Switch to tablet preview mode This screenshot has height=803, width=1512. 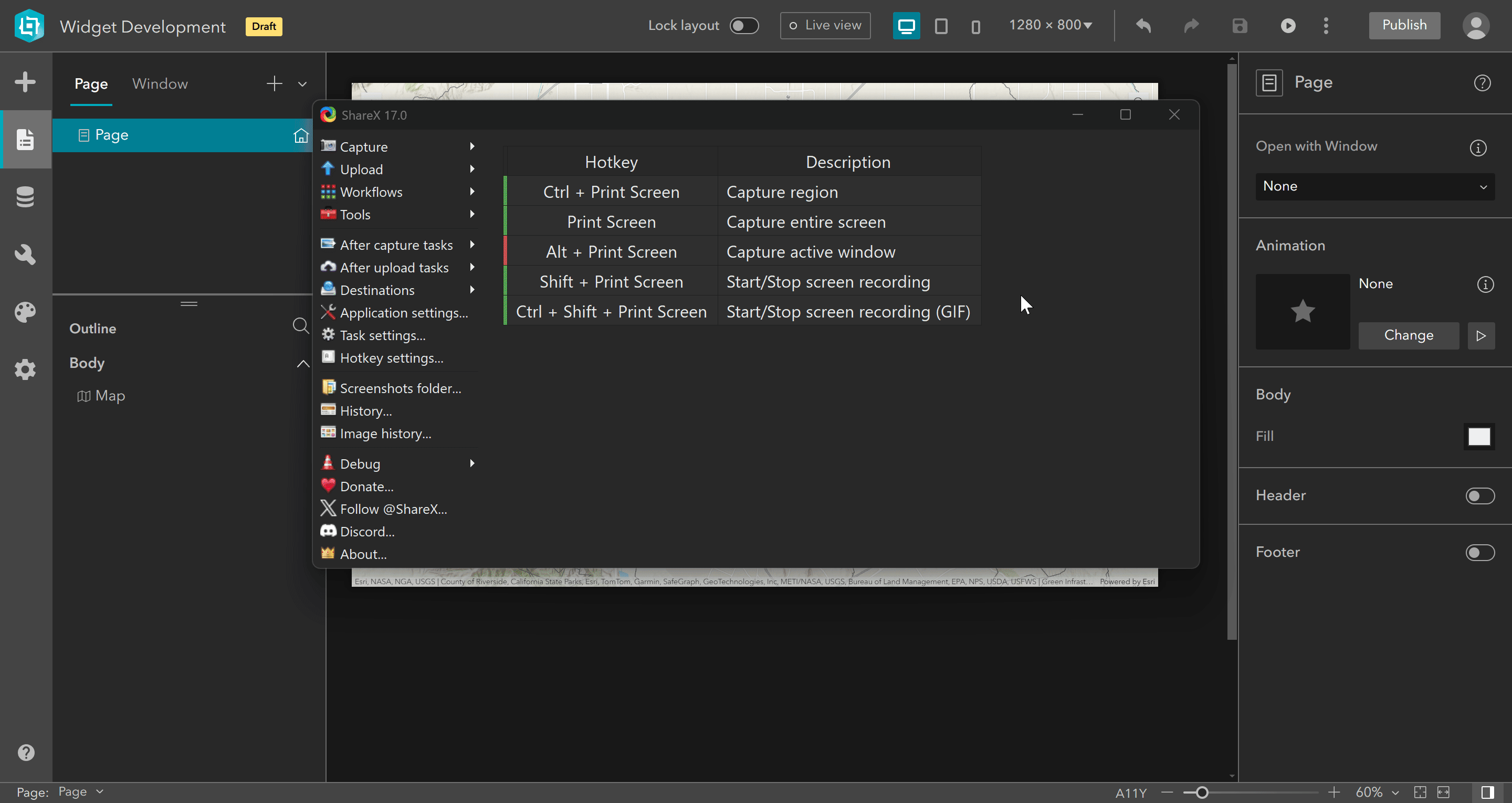tap(941, 25)
